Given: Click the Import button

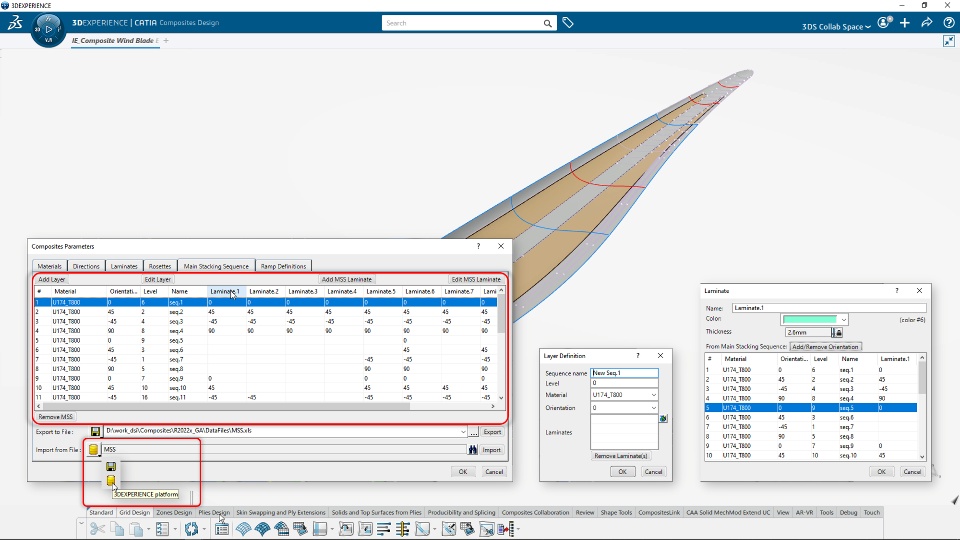Looking at the screenshot, I should [x=492, y=450].
